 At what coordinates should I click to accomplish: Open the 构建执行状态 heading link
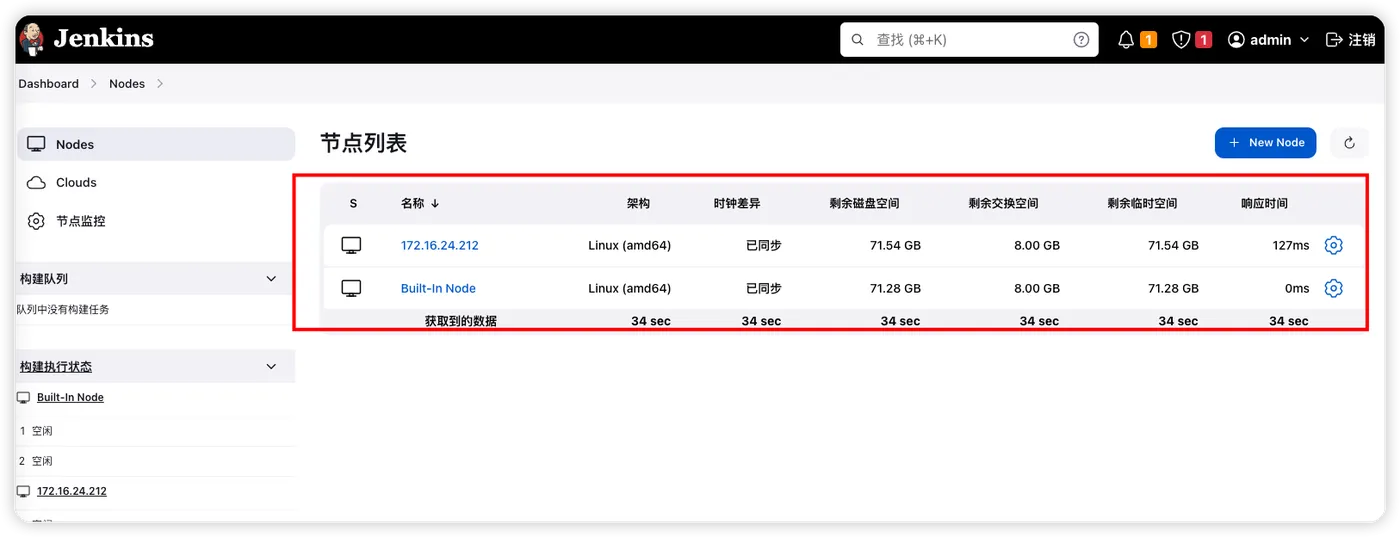point(56,367)
